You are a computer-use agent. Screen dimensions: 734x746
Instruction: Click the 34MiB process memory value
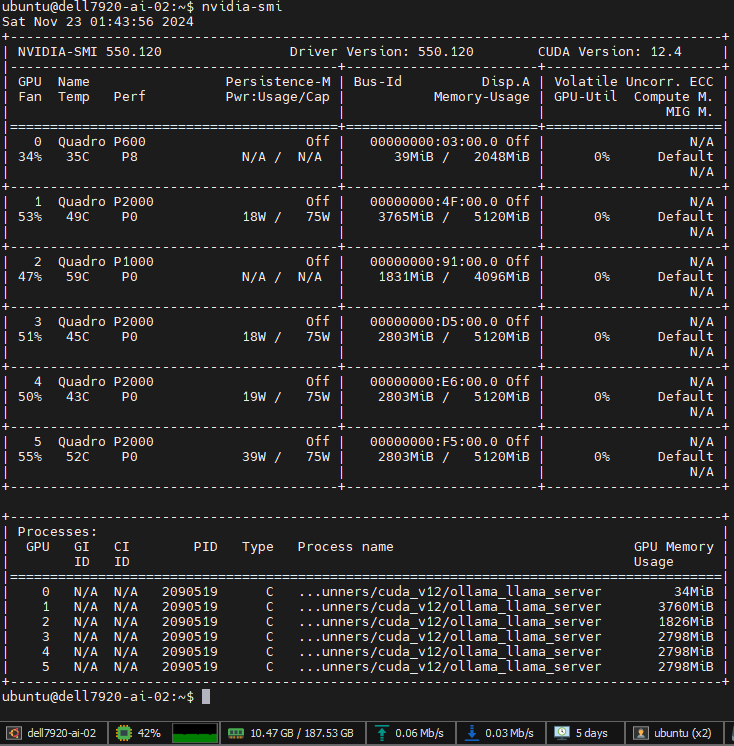point(694,591)
